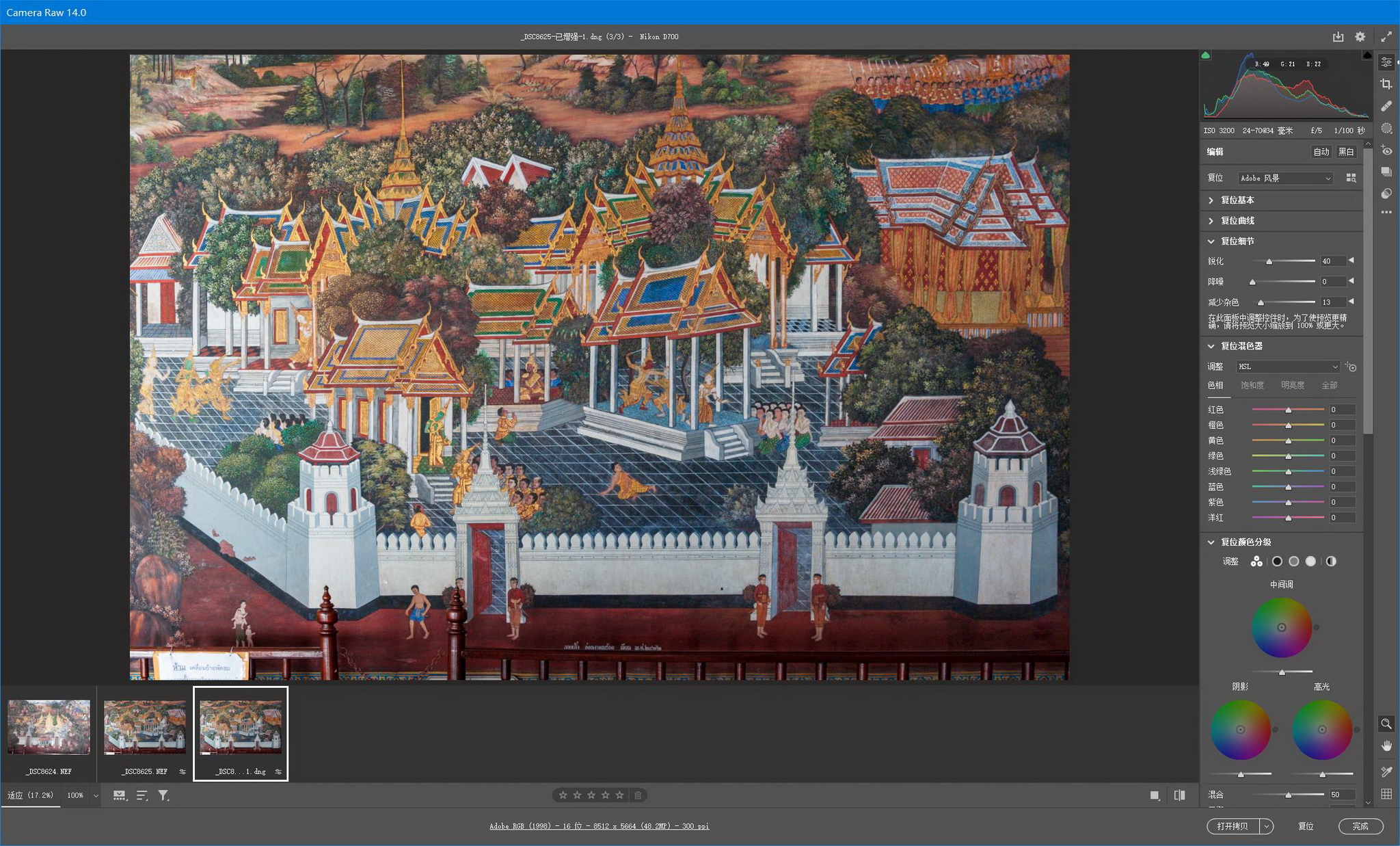1400x846 pixels.
Task: Toggle shadow clipping warning in histogram
Action: (x=1206, y=55)
